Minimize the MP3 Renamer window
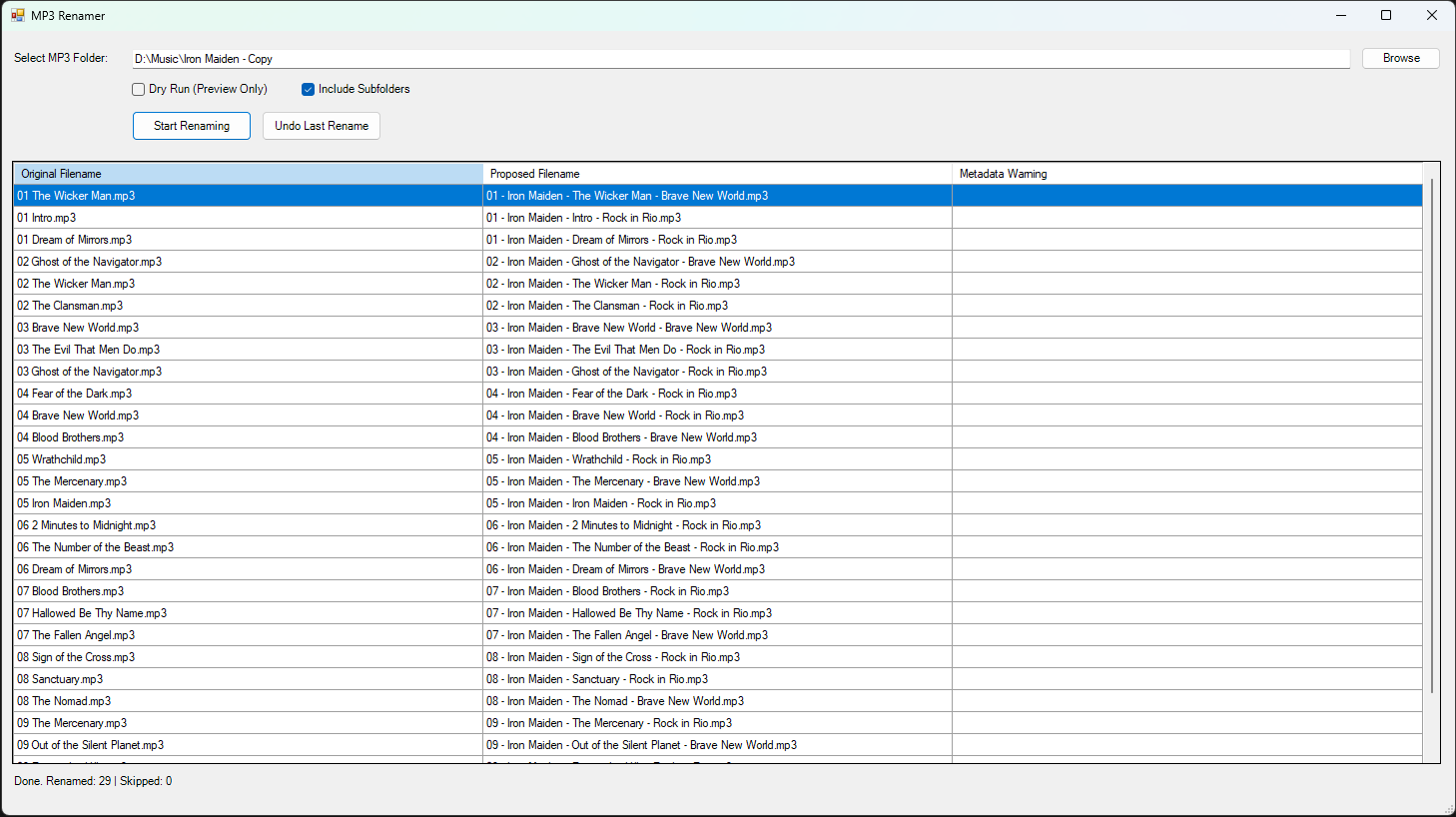Screen dimensions: 1456x817 [1340, 15]
